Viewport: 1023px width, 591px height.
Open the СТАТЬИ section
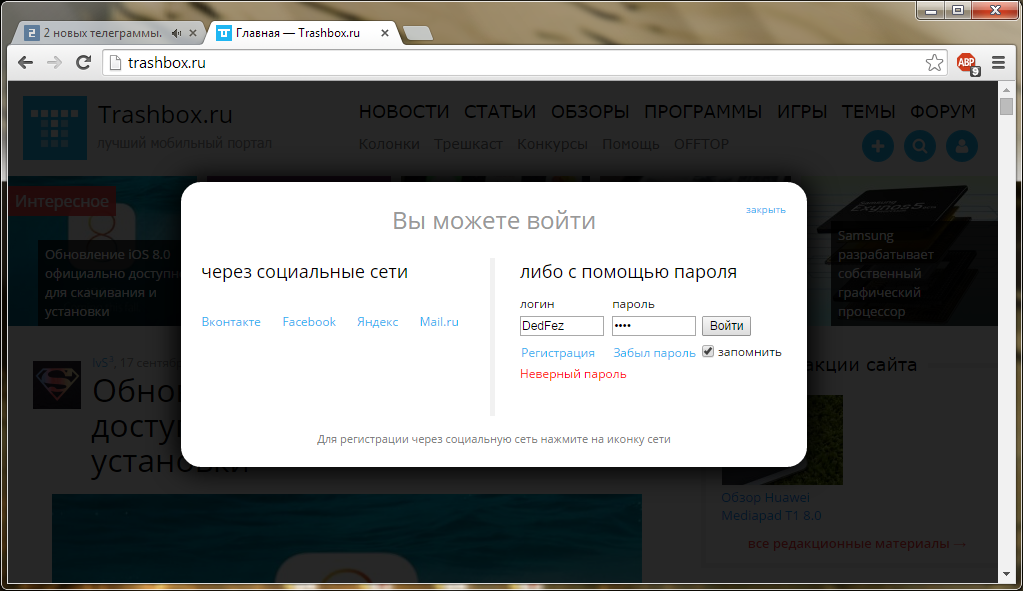pyautogui.click(x=500, y=112)
